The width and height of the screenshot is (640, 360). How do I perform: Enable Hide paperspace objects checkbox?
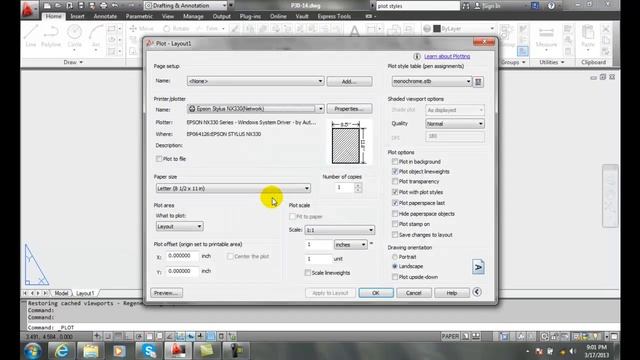pyautogui.click(x=395, y=213)
